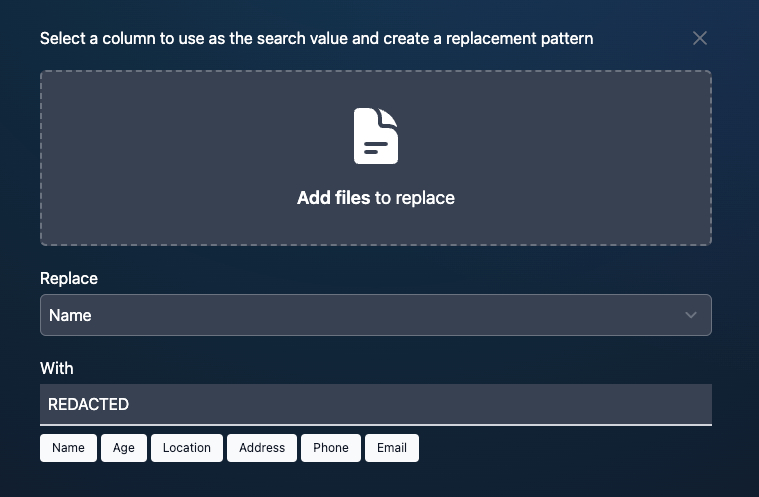Click the 'Replace' field label
Screen dimensions: 759x497
[x=69, y=279]
